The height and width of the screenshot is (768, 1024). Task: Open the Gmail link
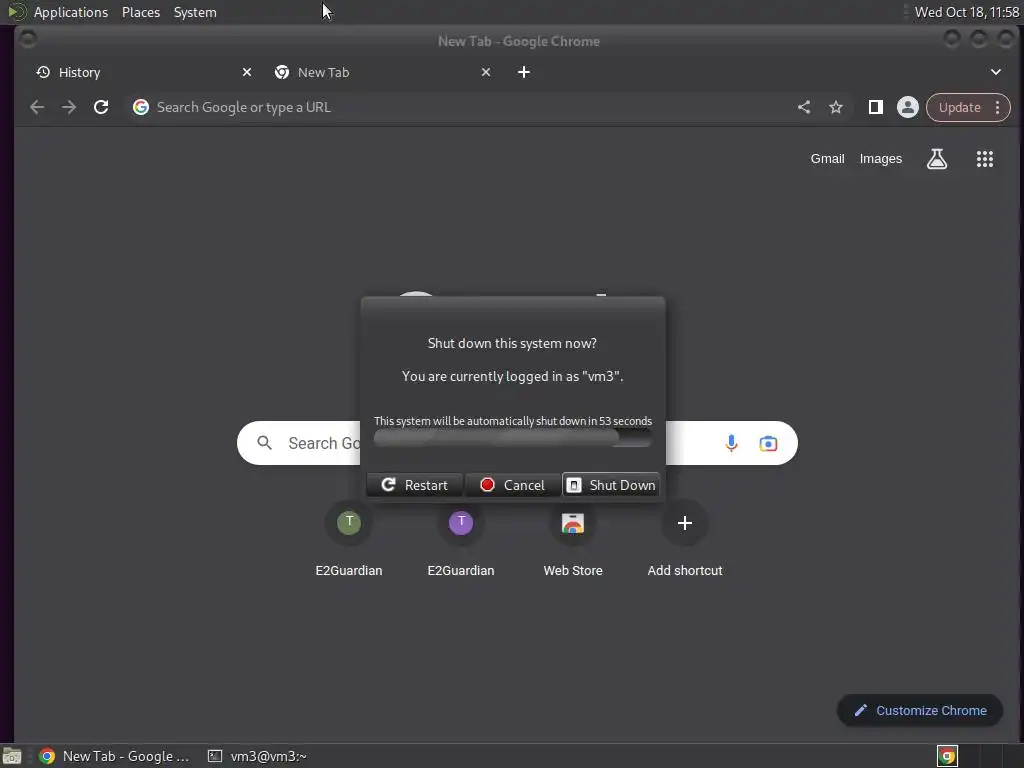coord(827,159)
